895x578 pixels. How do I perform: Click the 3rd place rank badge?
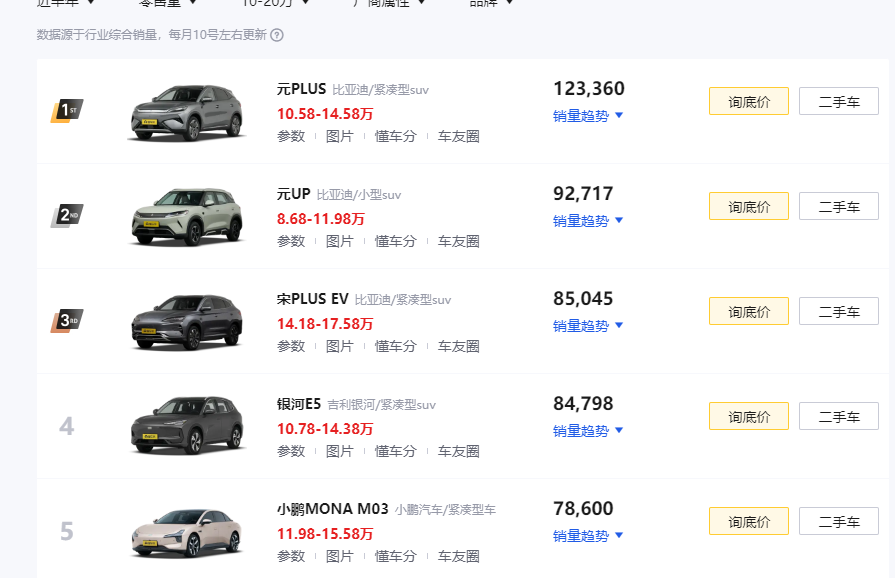[66, 321]
